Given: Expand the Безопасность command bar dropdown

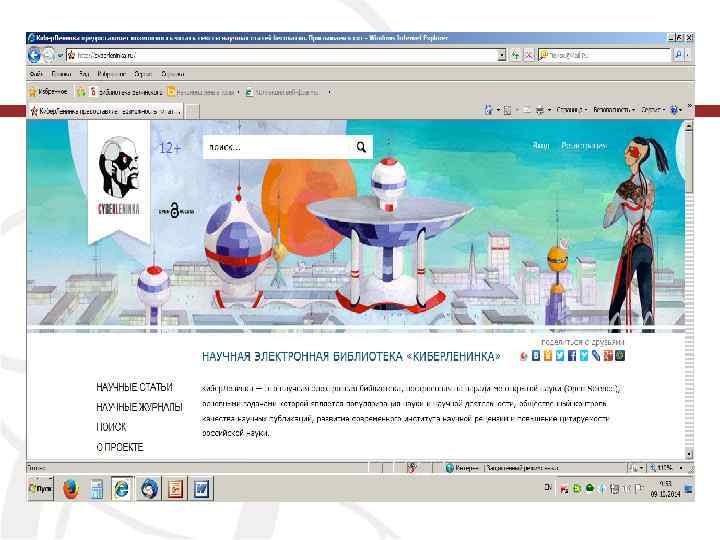Looking at the screenshot, I should click(x=614, y=110).
